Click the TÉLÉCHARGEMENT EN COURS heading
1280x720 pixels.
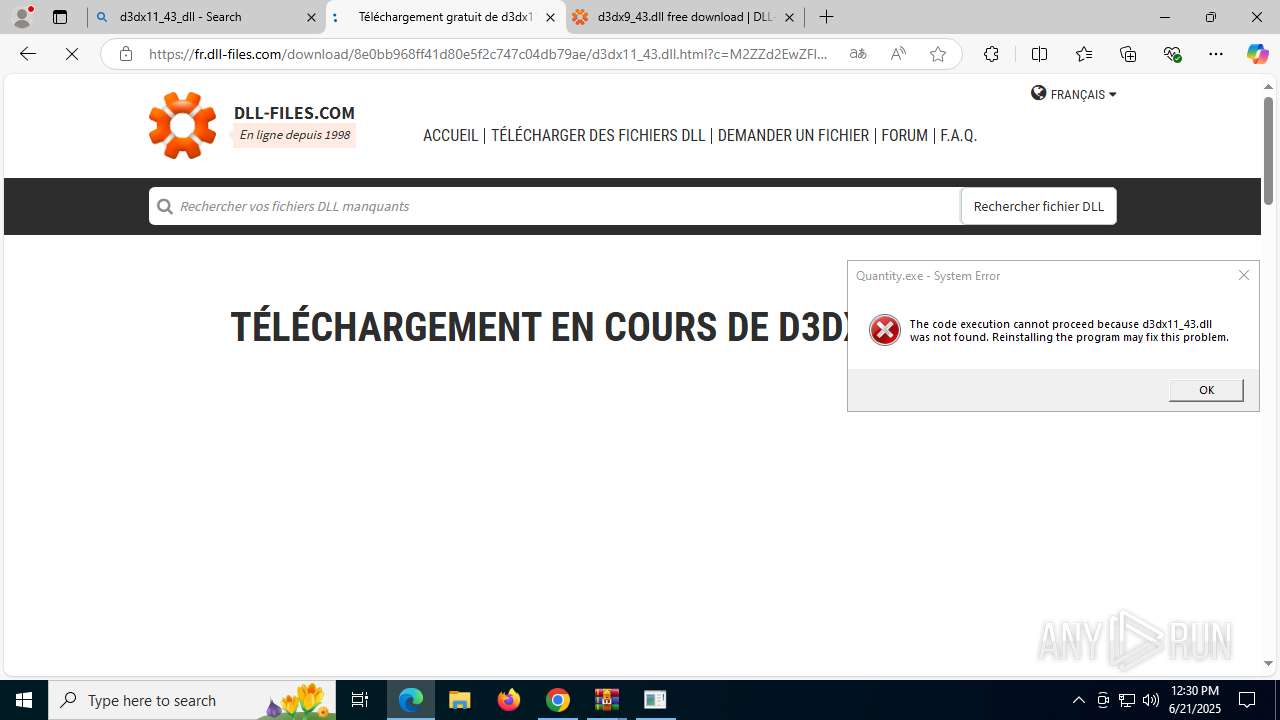[x=538, y=328]
